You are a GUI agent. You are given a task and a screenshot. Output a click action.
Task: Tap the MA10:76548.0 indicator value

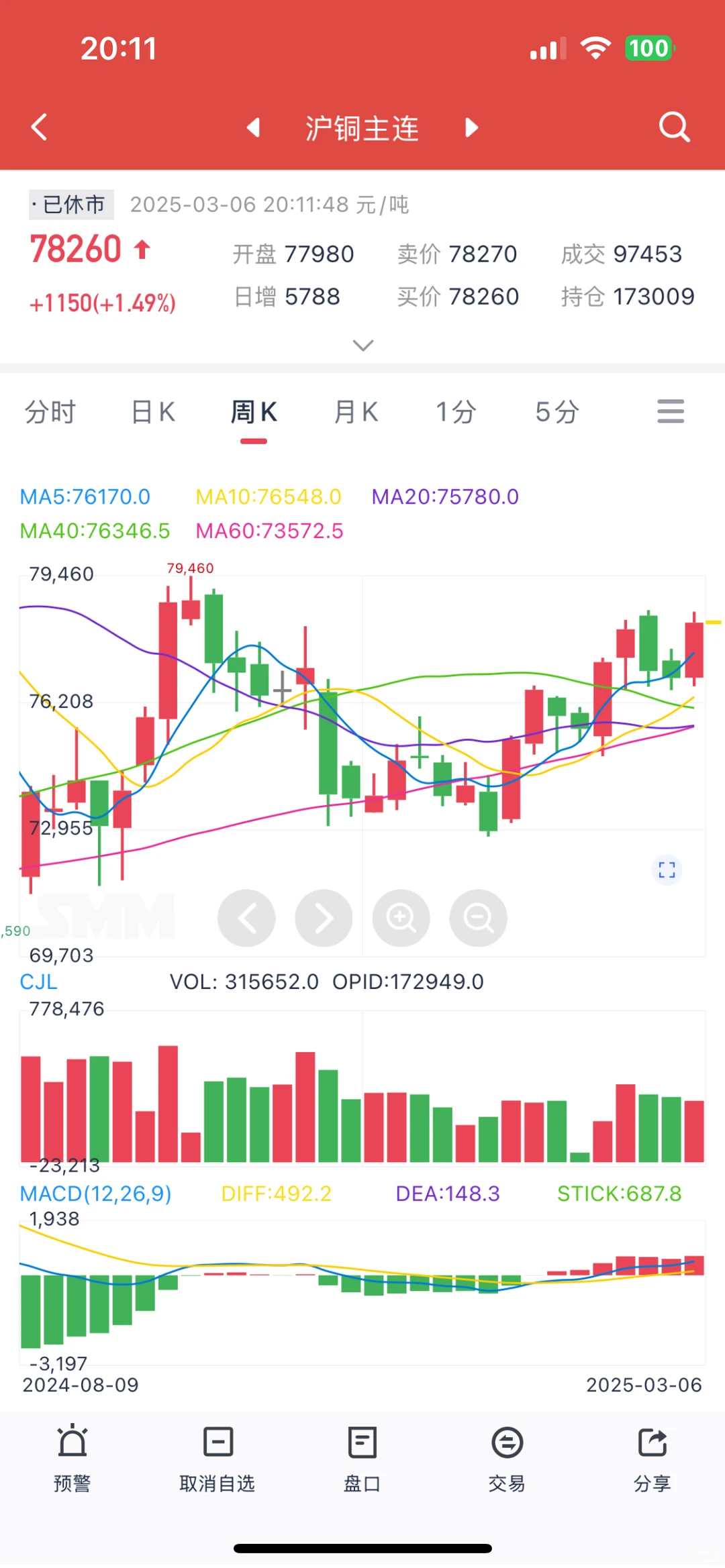(x=269, y=496)
